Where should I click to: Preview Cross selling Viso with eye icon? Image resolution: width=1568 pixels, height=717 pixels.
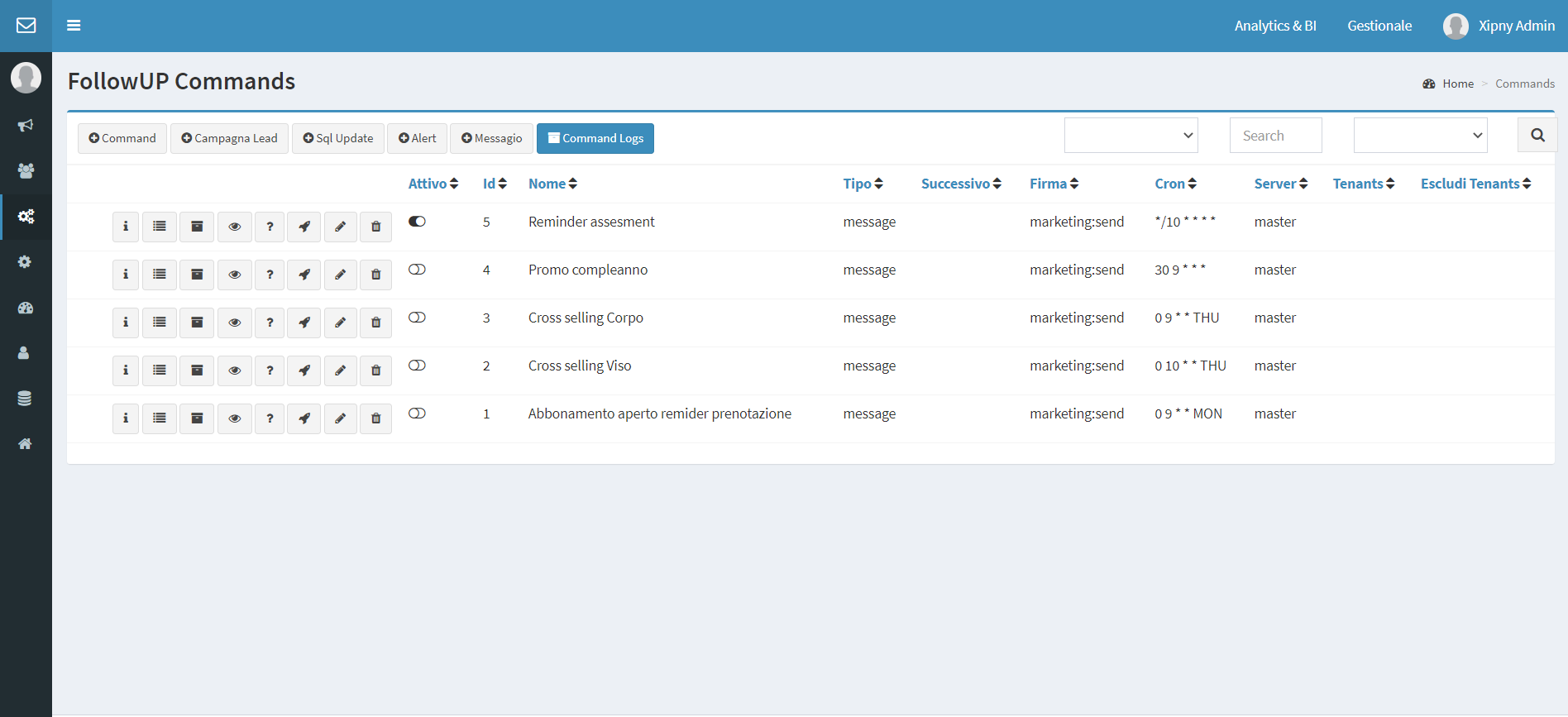235,370
